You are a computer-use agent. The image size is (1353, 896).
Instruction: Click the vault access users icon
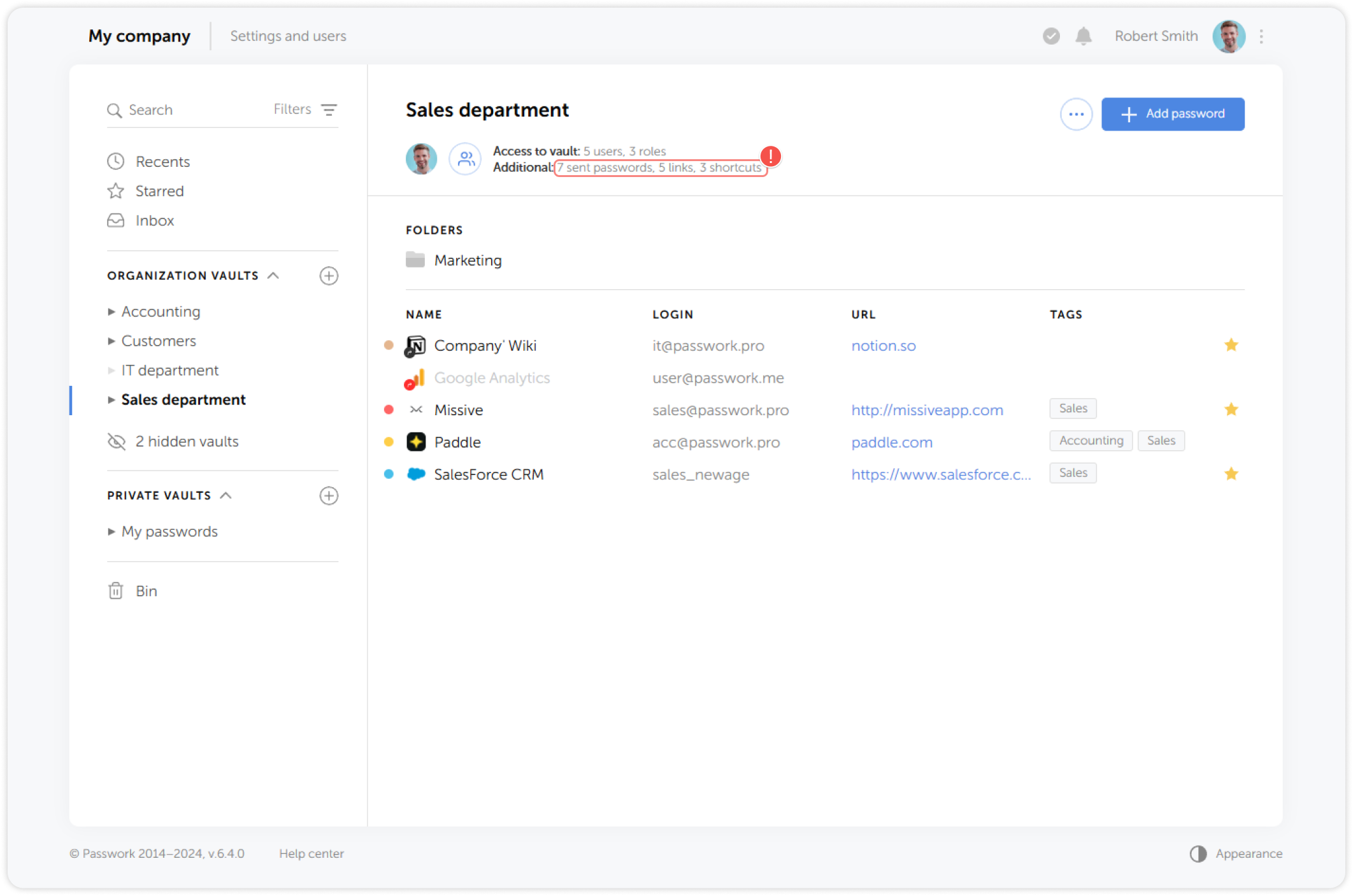(x=465, y=159)
